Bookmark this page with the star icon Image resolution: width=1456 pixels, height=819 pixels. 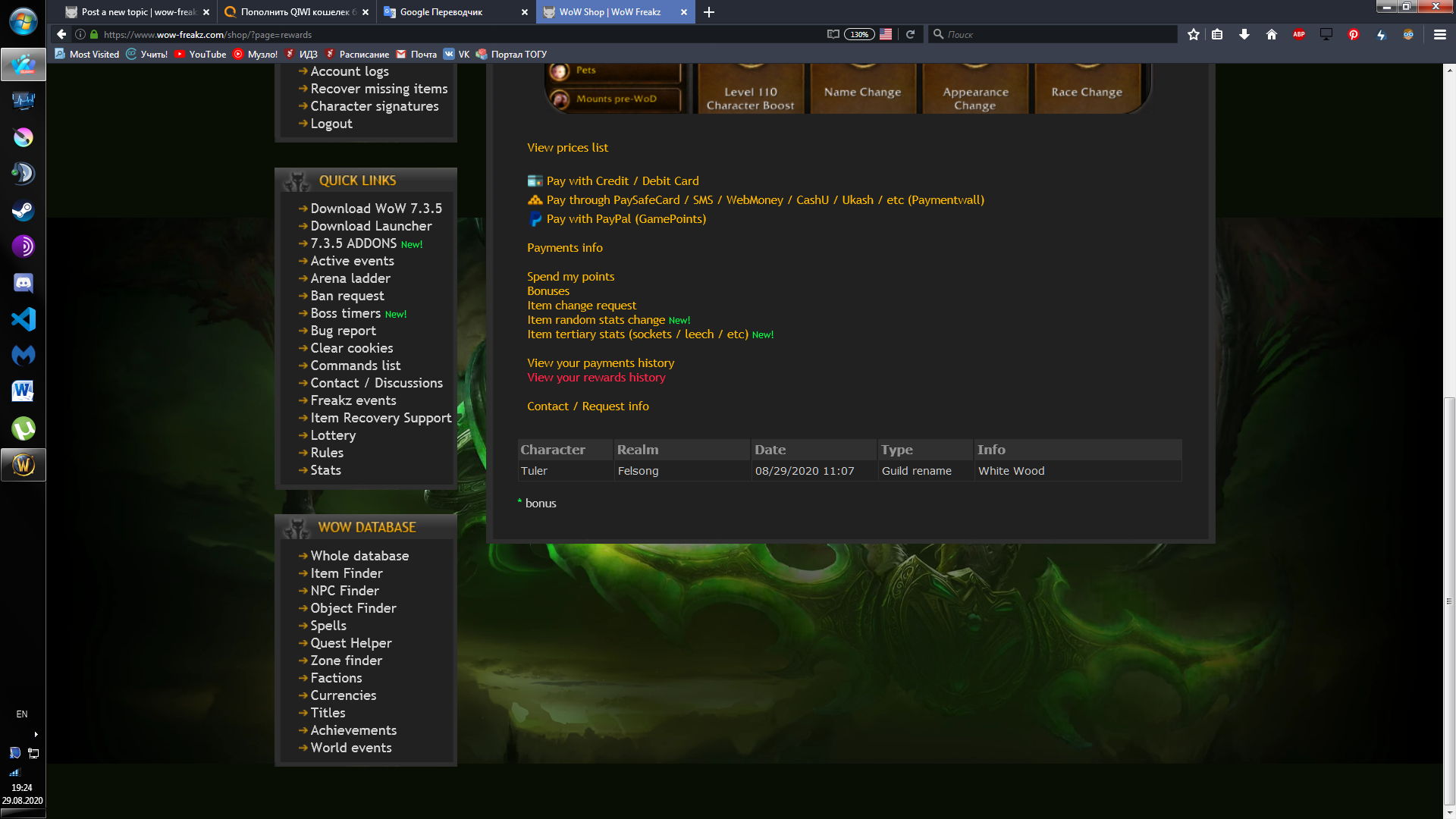coord(1194,34)
